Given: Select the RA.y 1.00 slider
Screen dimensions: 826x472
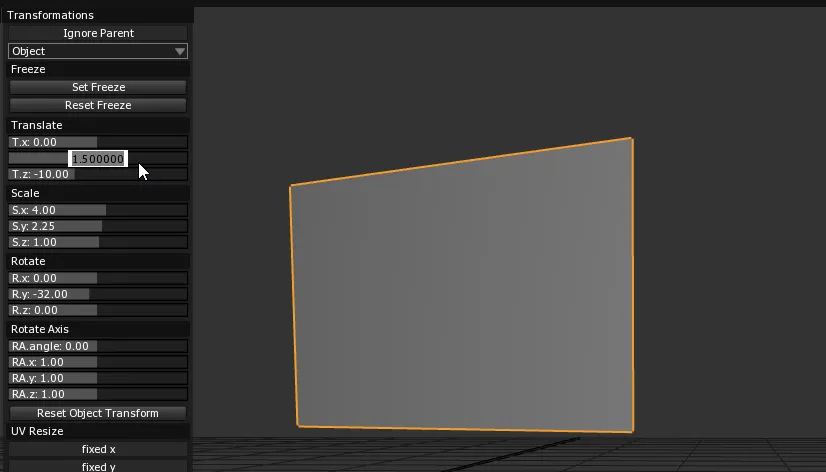Looking at the screenshot, I should [x=98, y=378].
